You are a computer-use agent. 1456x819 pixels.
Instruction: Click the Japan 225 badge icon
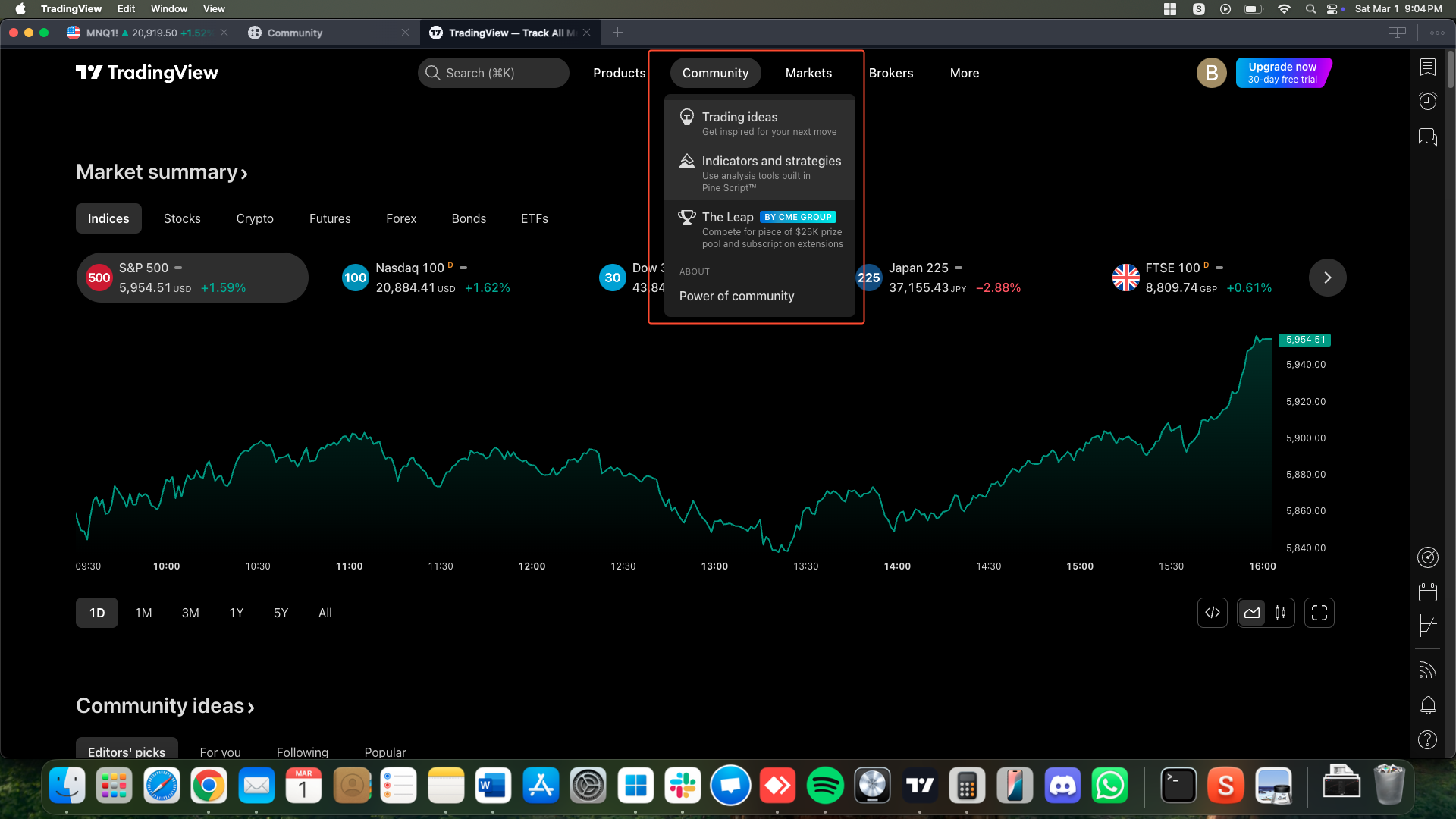pos(869,278)
